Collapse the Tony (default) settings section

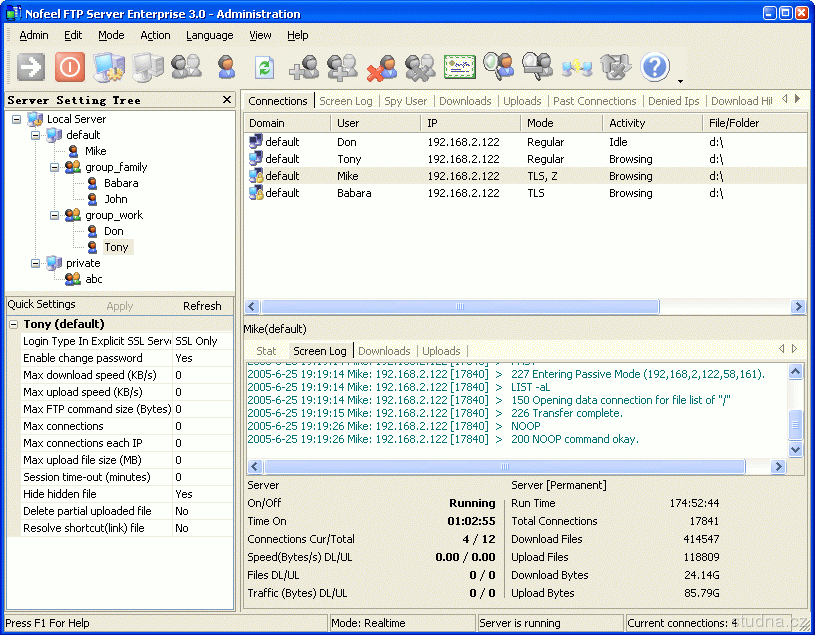14,324
